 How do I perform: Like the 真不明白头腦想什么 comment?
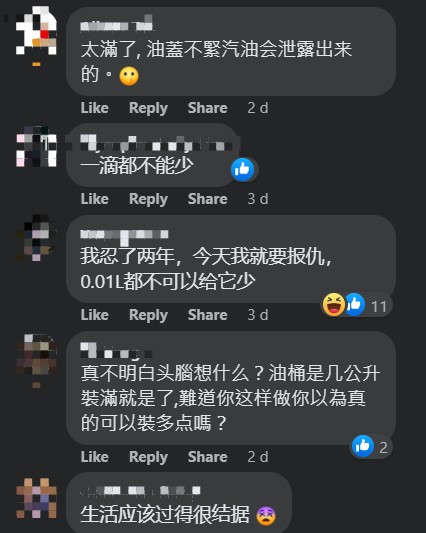(95, 457)
